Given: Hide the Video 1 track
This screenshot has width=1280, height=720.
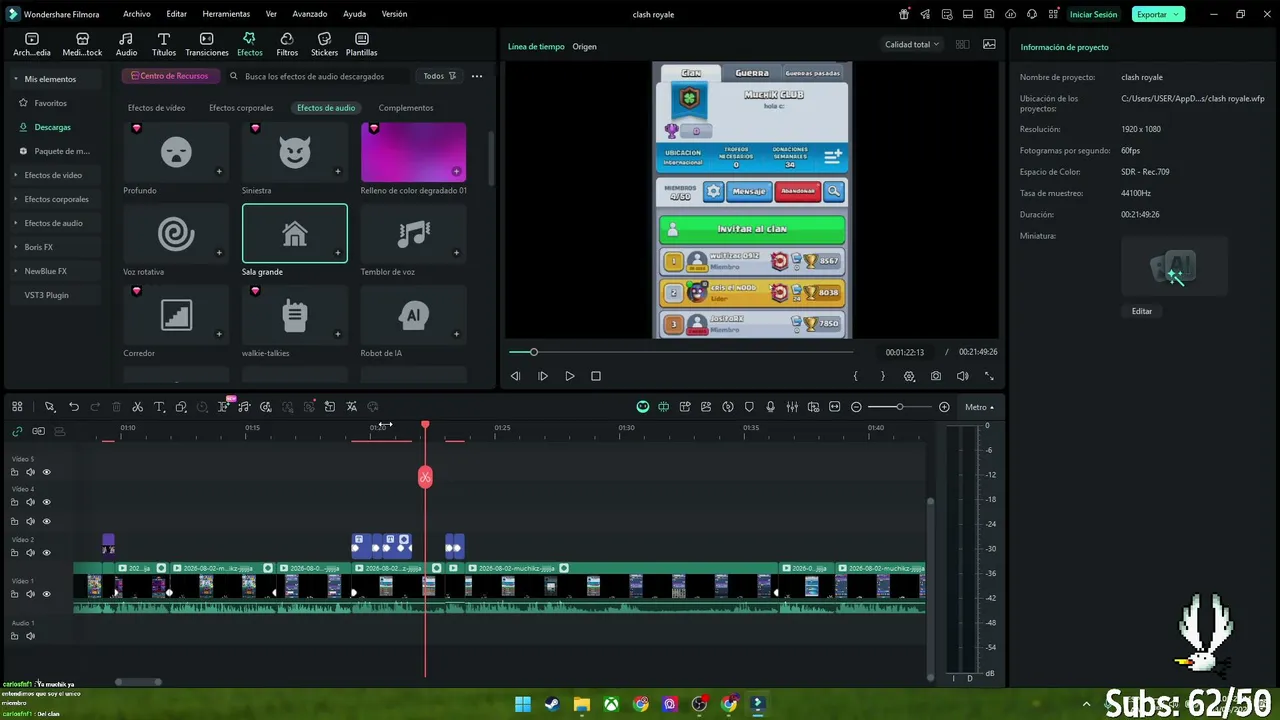Looking at the screenshot, I should pos(46,594).
